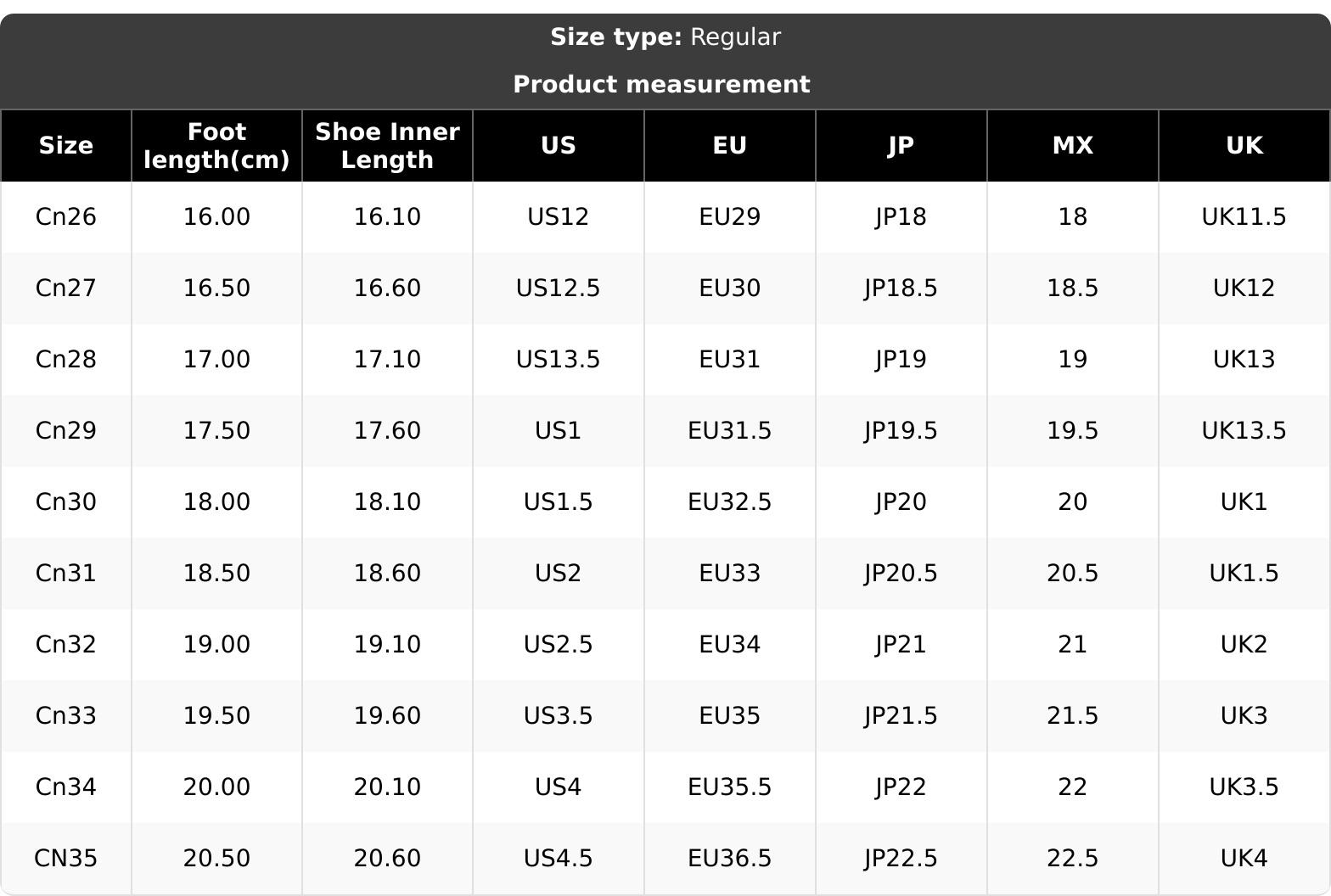Screen dimensions: 1331x896
Task: Select the US3.5 cell
Action: [x=559, y=716]
